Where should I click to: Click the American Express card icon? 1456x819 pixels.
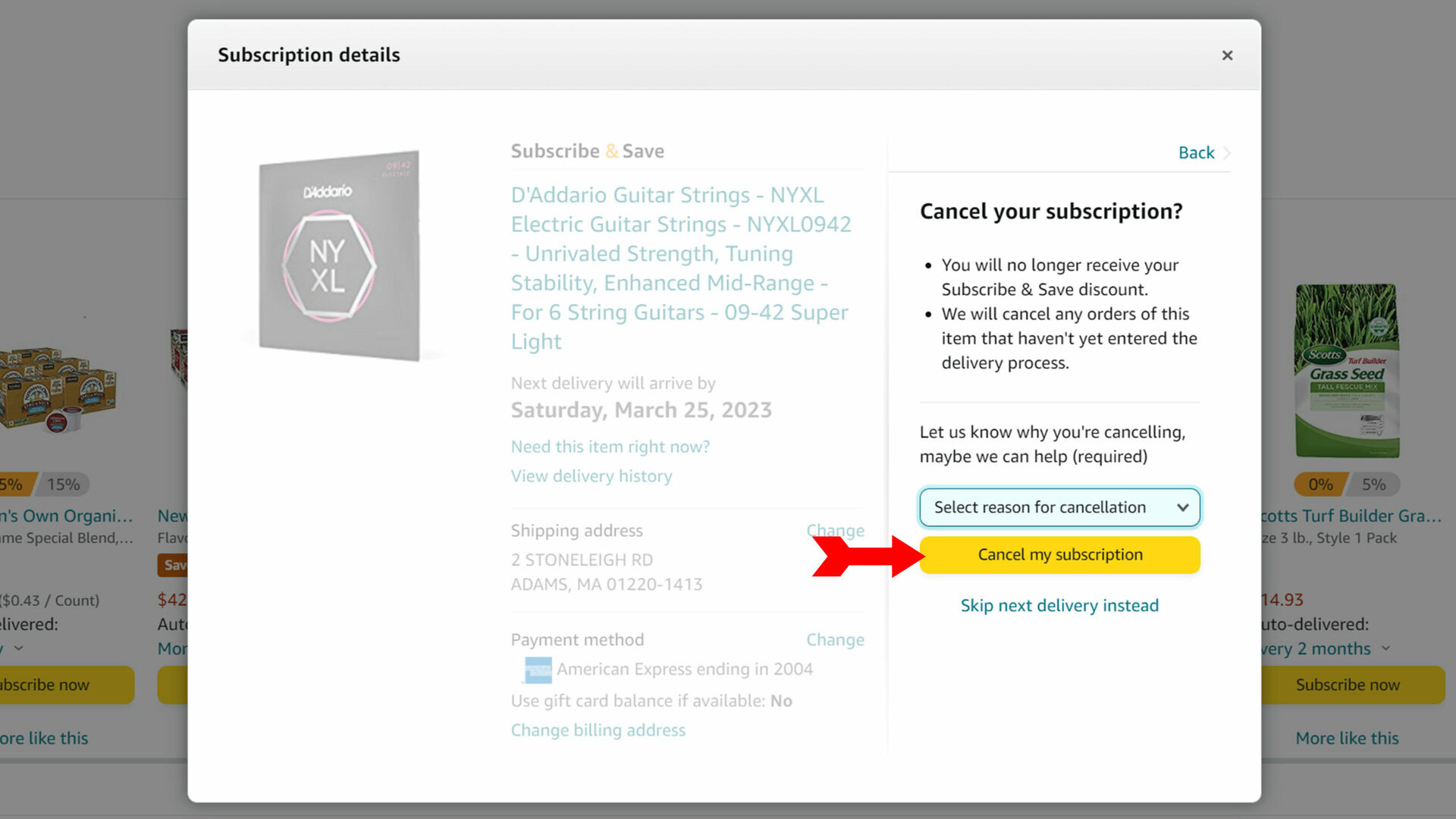click(536, 668)
